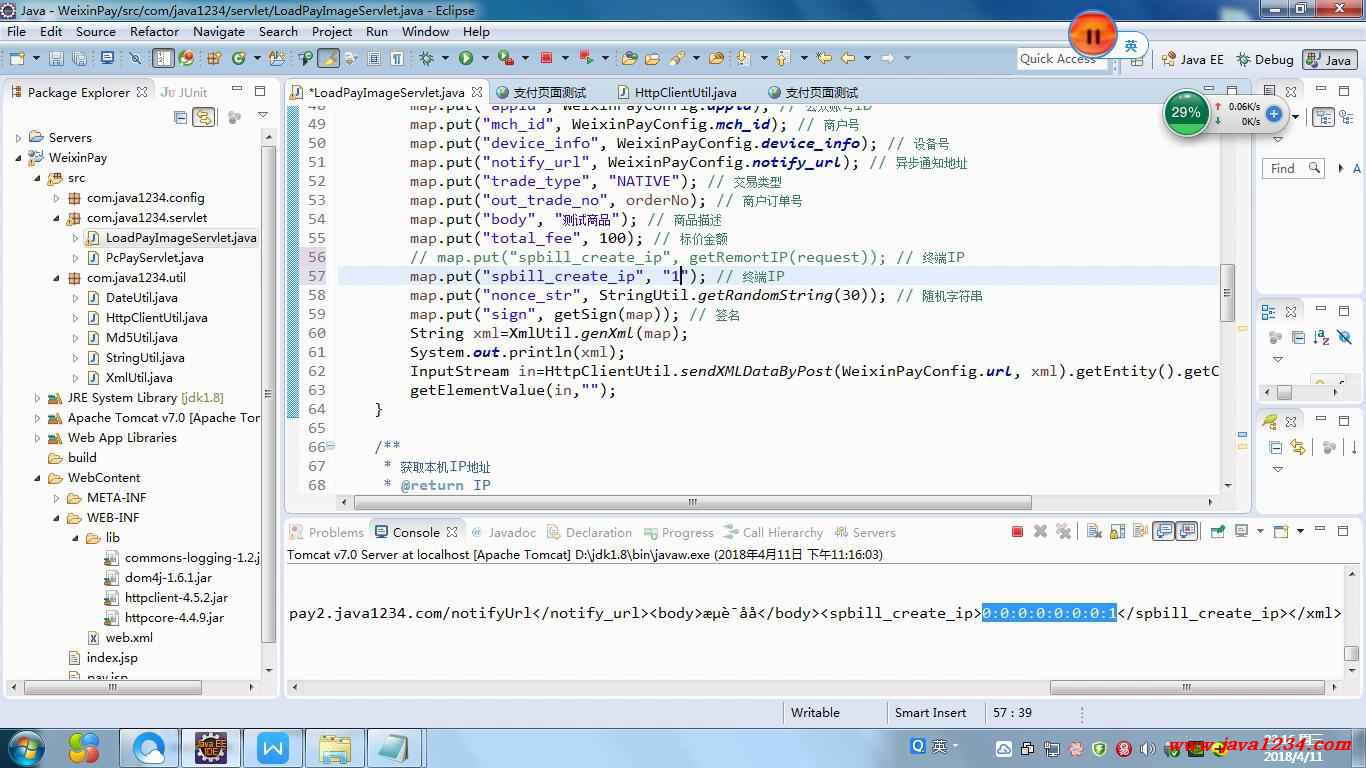Toggle show whitespace characters button
Viewport: 1366px width, 768px height.
(x=397, y=58)
